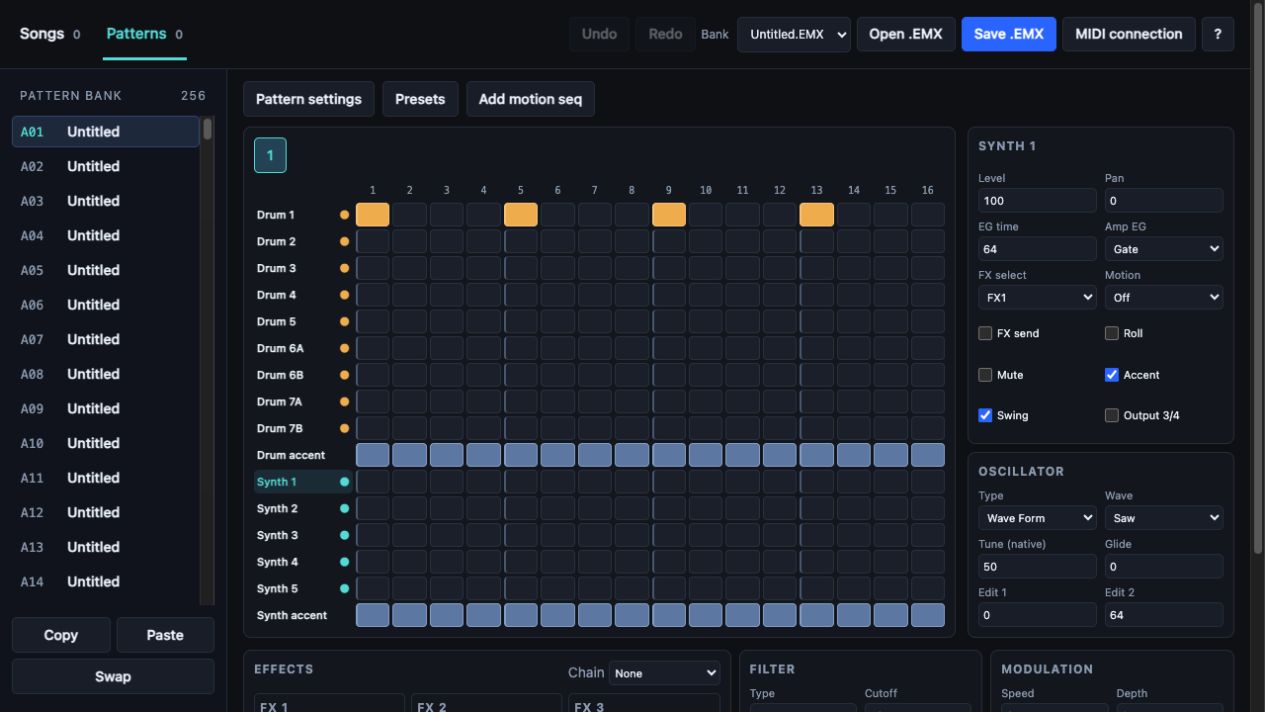
Task: Click the EG time input field
Action: pos(1037,249)
